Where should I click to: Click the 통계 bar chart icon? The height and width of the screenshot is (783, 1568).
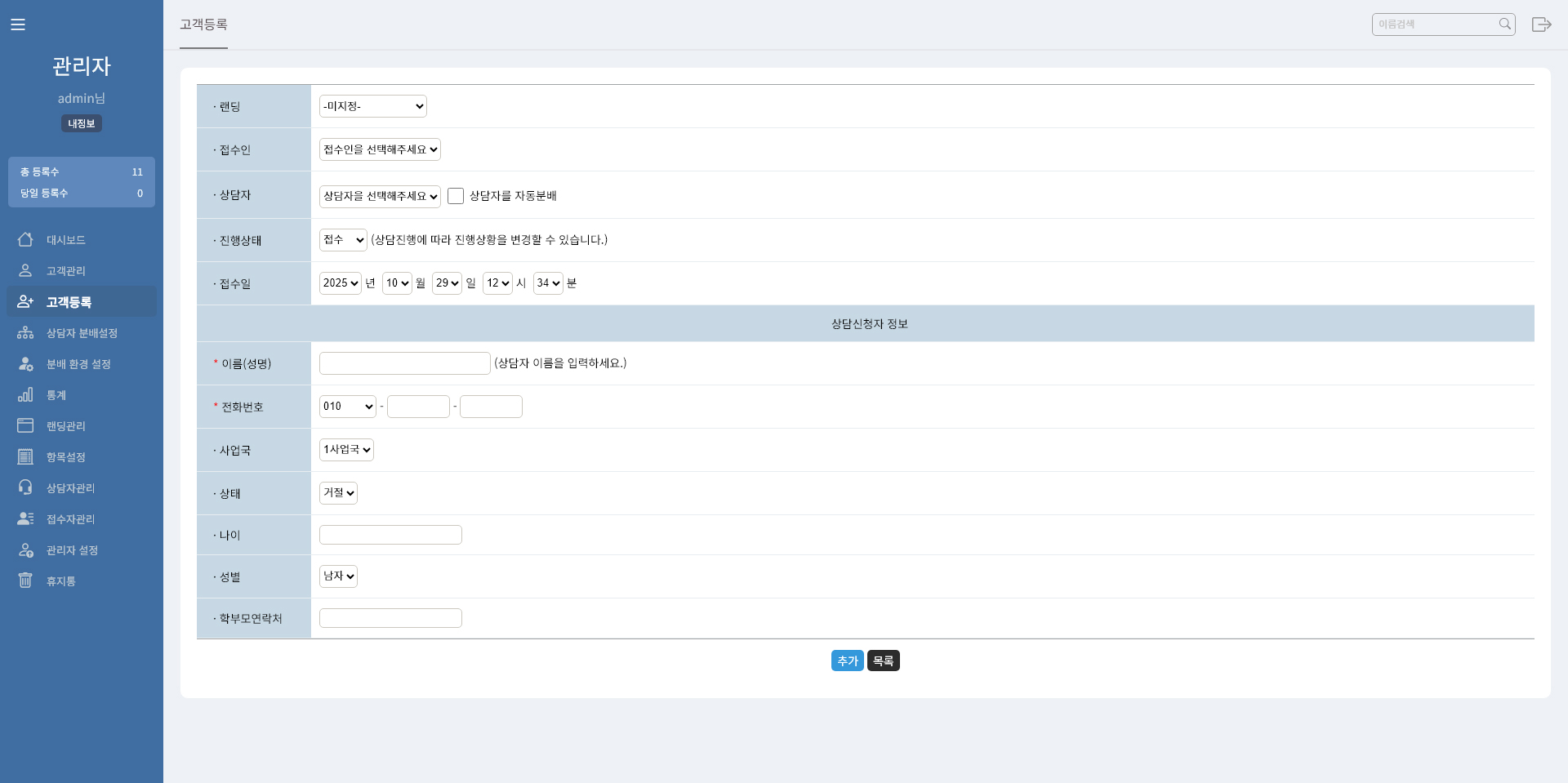coord(25,394)
